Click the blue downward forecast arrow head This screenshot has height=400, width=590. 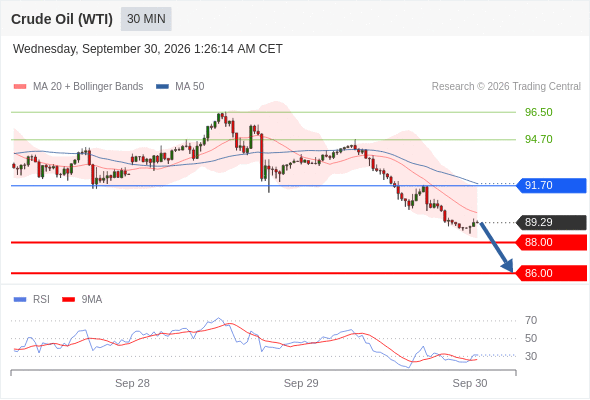pyautogui.click(x=508, y=266)
